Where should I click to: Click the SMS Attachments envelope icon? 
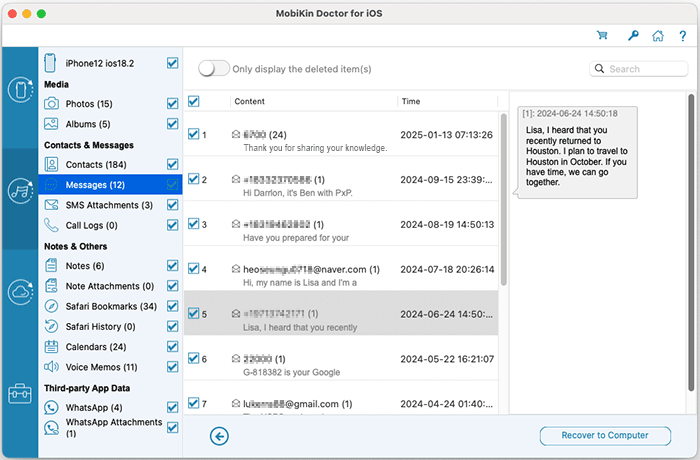point(51,205)
